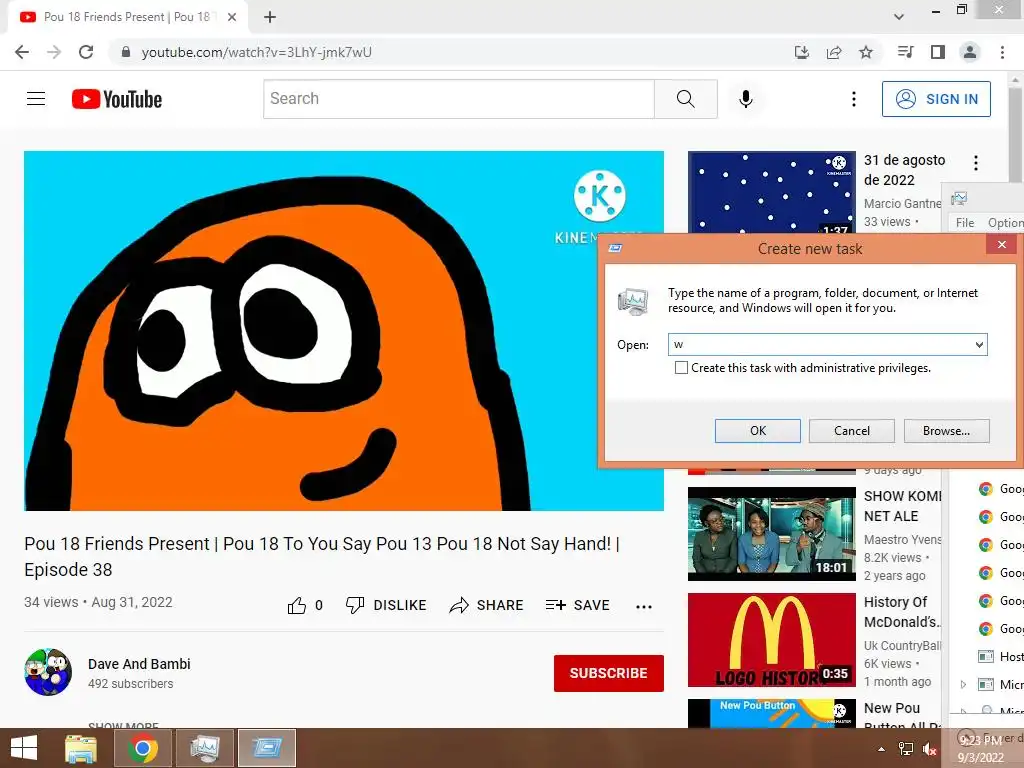1024x768 pixels.
Task: Open the Chrome media control icon
Action: [905, 52]
